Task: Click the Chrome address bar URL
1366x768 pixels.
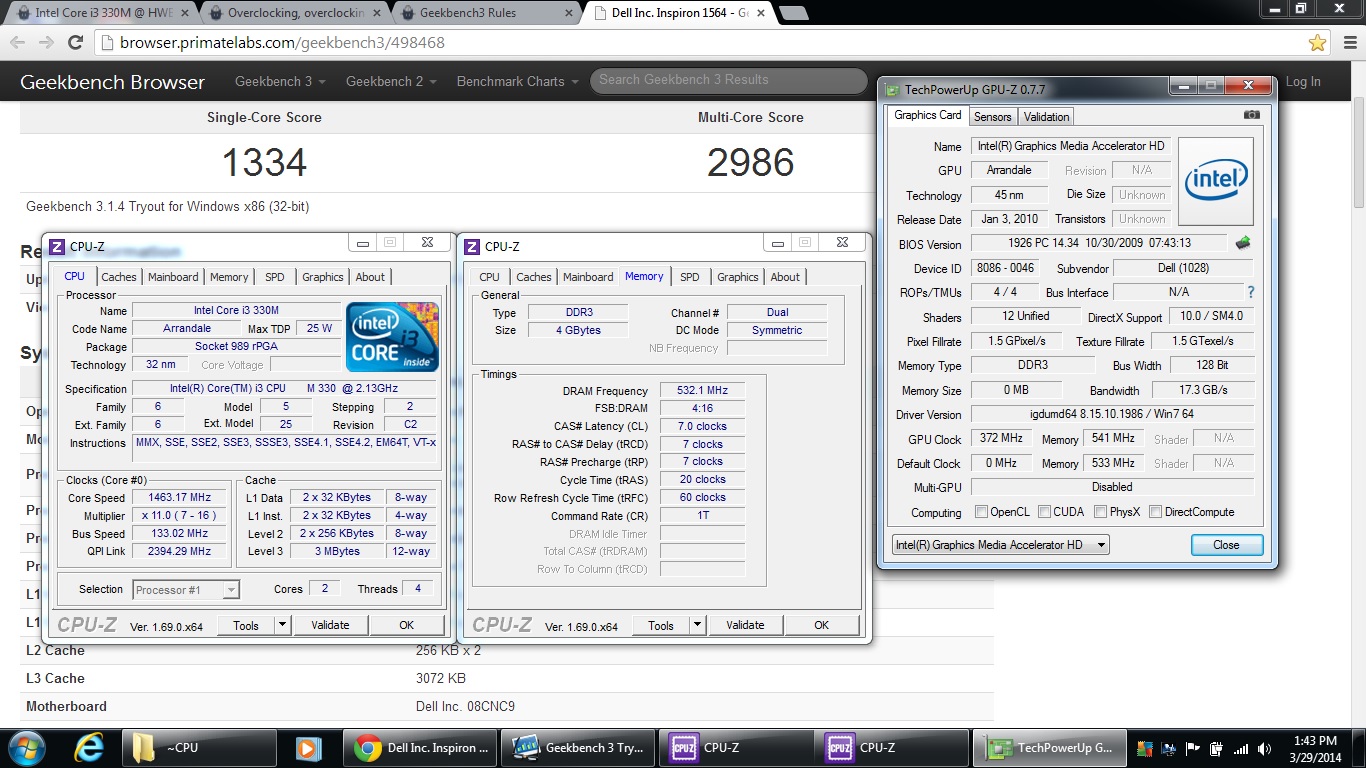Action: point(282,43)
